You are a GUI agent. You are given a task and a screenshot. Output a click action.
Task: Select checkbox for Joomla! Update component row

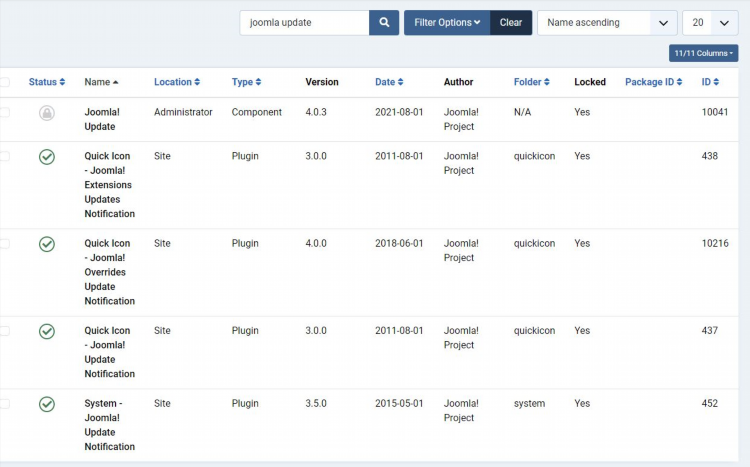4,112
